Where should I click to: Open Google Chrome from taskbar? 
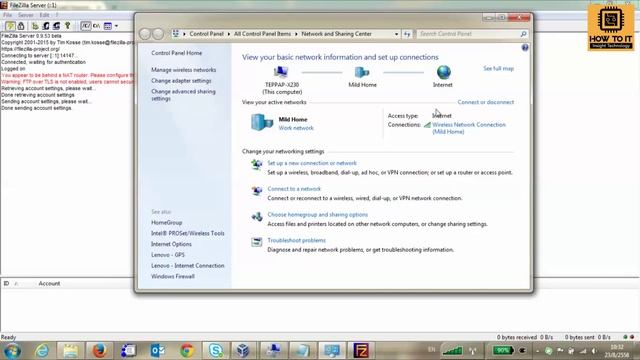click(187, 351)
